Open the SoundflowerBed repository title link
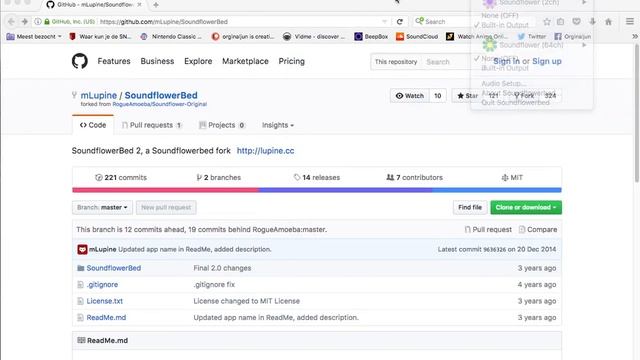Screen dimensions: 640x360 (x=161, y=95)
